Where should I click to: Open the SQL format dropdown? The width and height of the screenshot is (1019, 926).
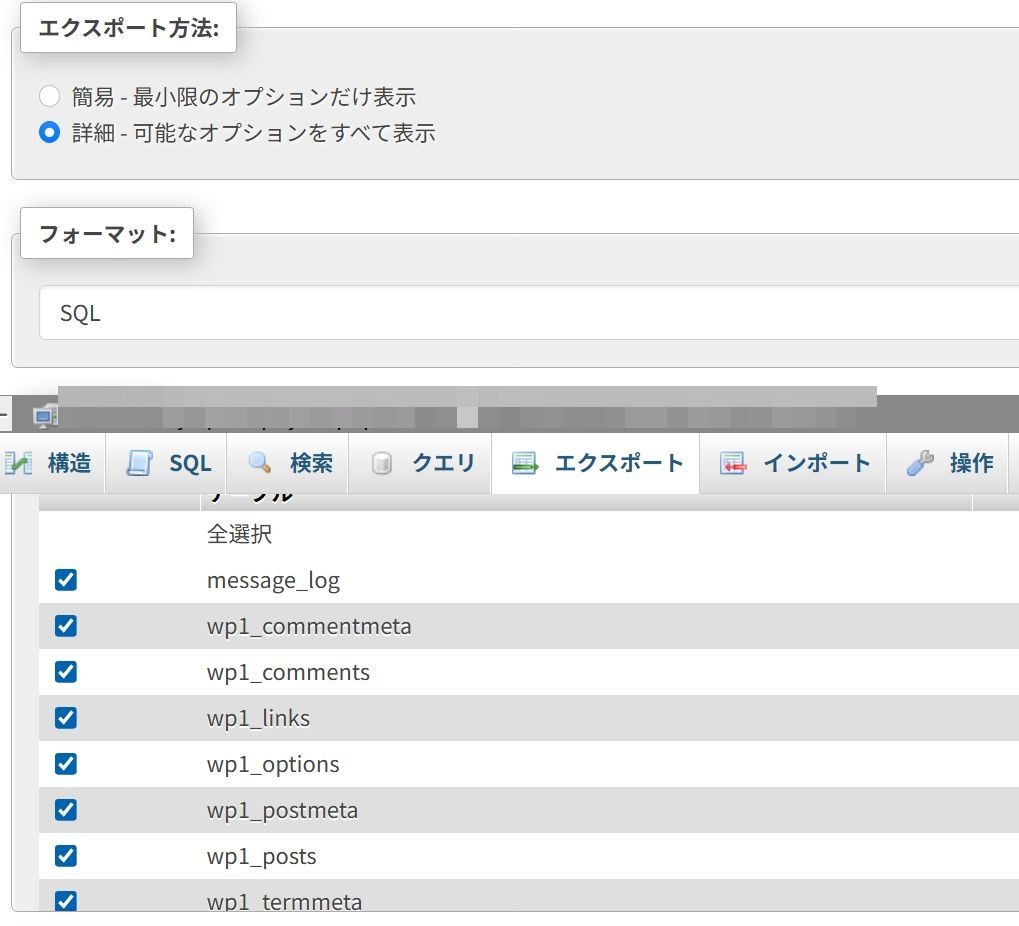coord(529,313)
